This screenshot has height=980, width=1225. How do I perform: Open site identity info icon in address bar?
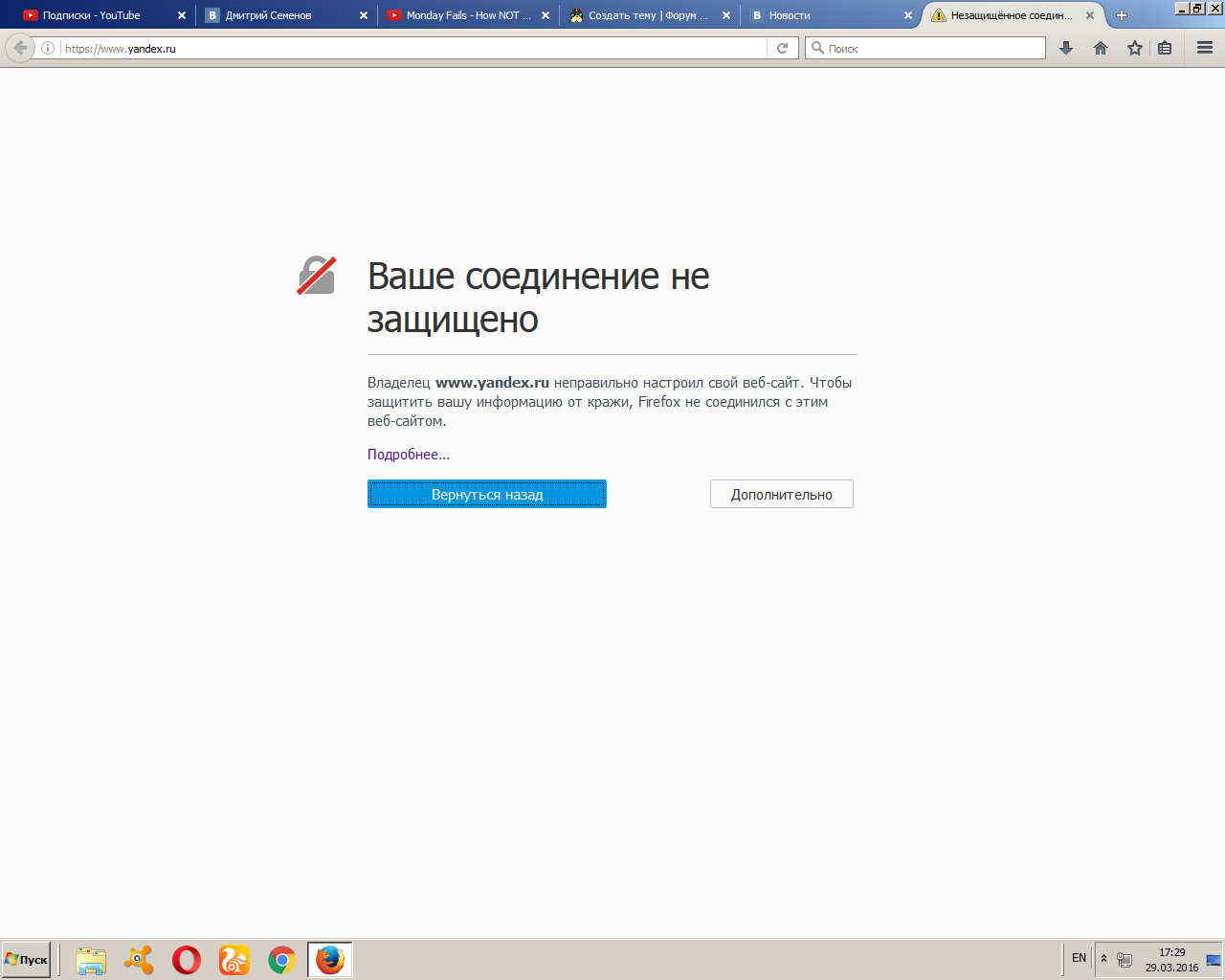click(48, 48)
